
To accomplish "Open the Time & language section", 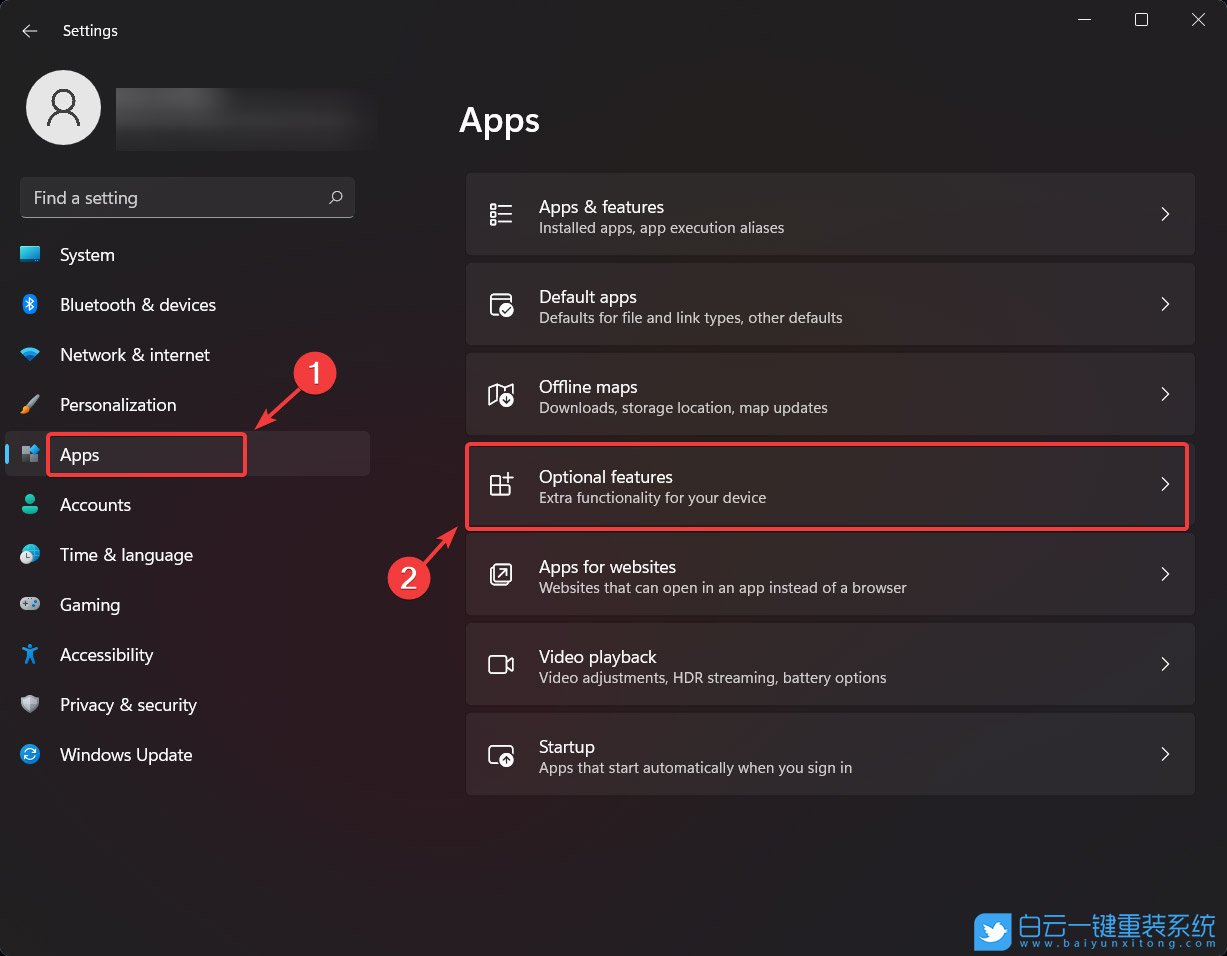I will [126, 555].
